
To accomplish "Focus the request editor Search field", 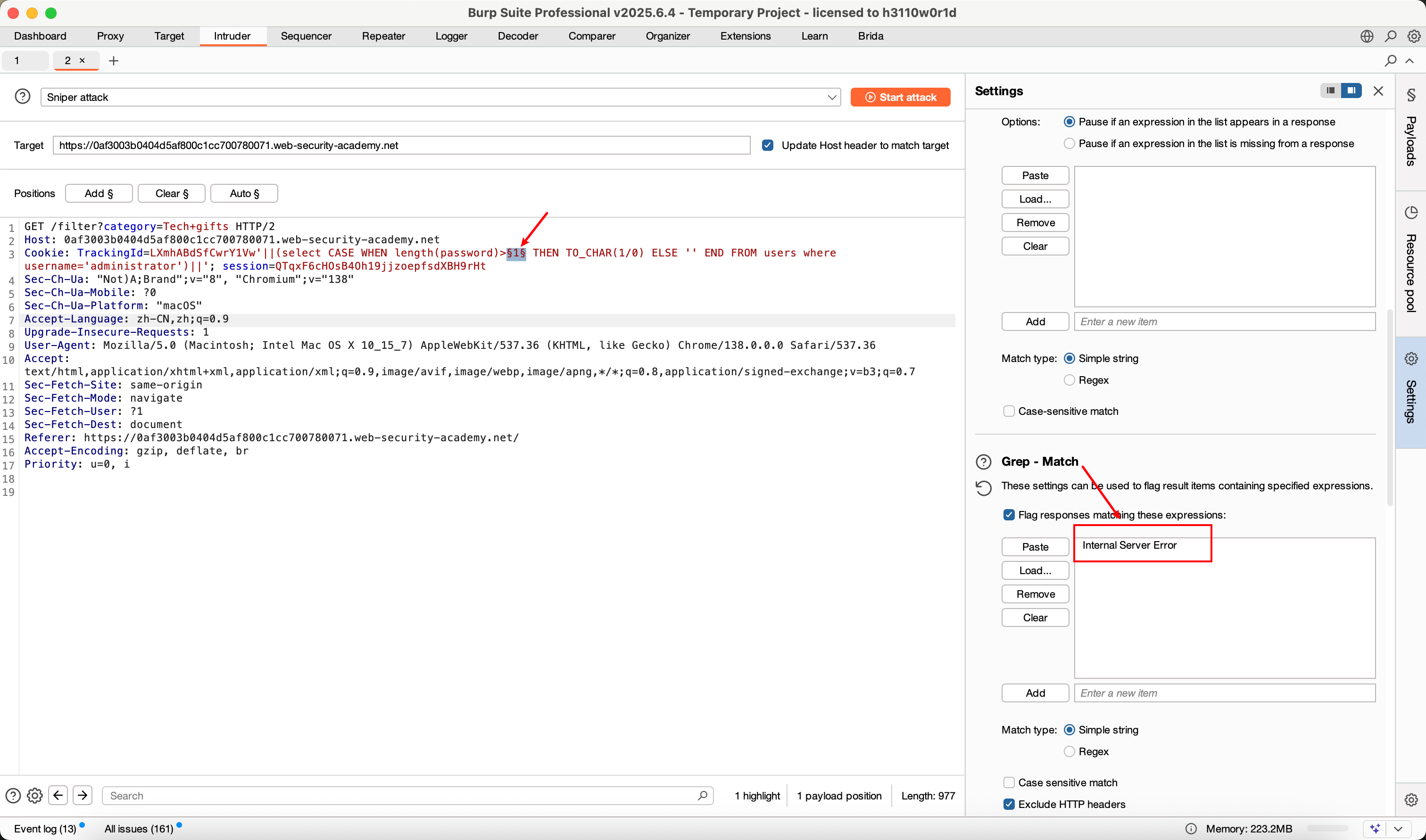I will [x=407, y=796].
